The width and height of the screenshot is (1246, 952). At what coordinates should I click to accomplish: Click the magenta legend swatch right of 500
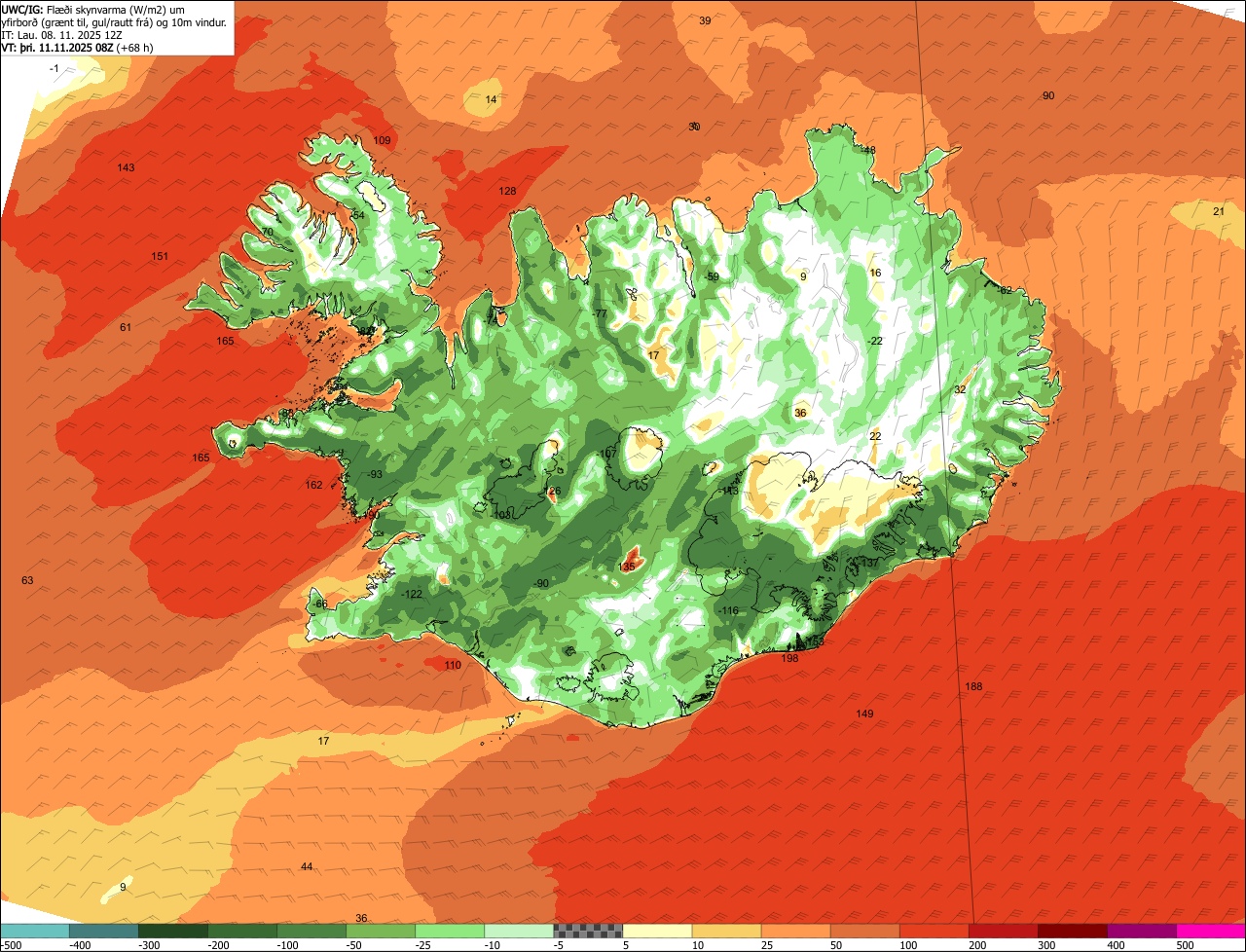point(1210,931)
